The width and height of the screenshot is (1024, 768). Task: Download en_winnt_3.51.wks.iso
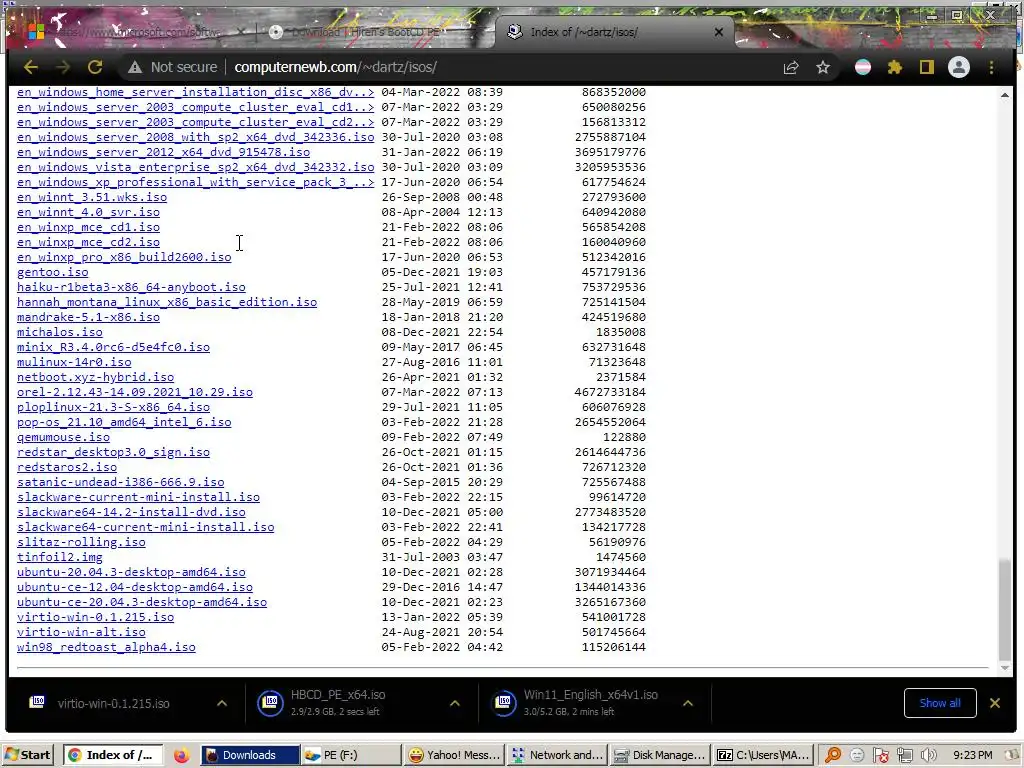click(92, 197)
